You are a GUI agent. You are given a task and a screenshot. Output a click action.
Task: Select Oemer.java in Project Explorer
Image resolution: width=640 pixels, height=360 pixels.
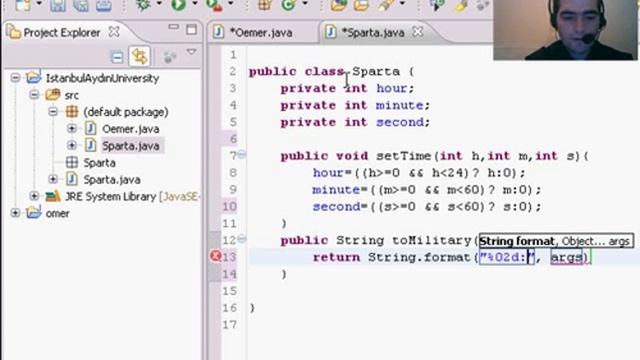coord(131,129)
